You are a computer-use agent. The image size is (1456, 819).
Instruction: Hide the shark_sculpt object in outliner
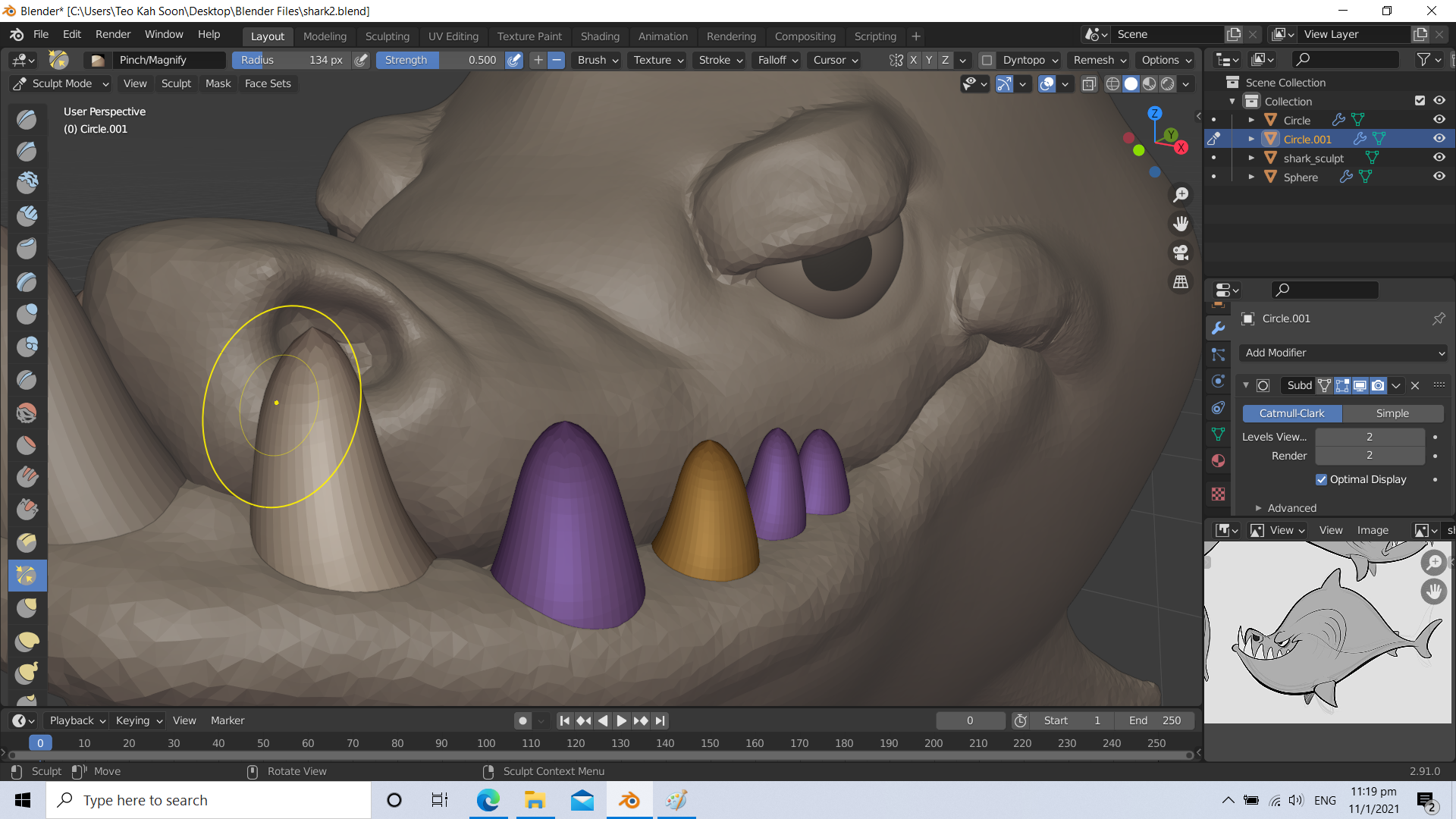pos(1439,158)
